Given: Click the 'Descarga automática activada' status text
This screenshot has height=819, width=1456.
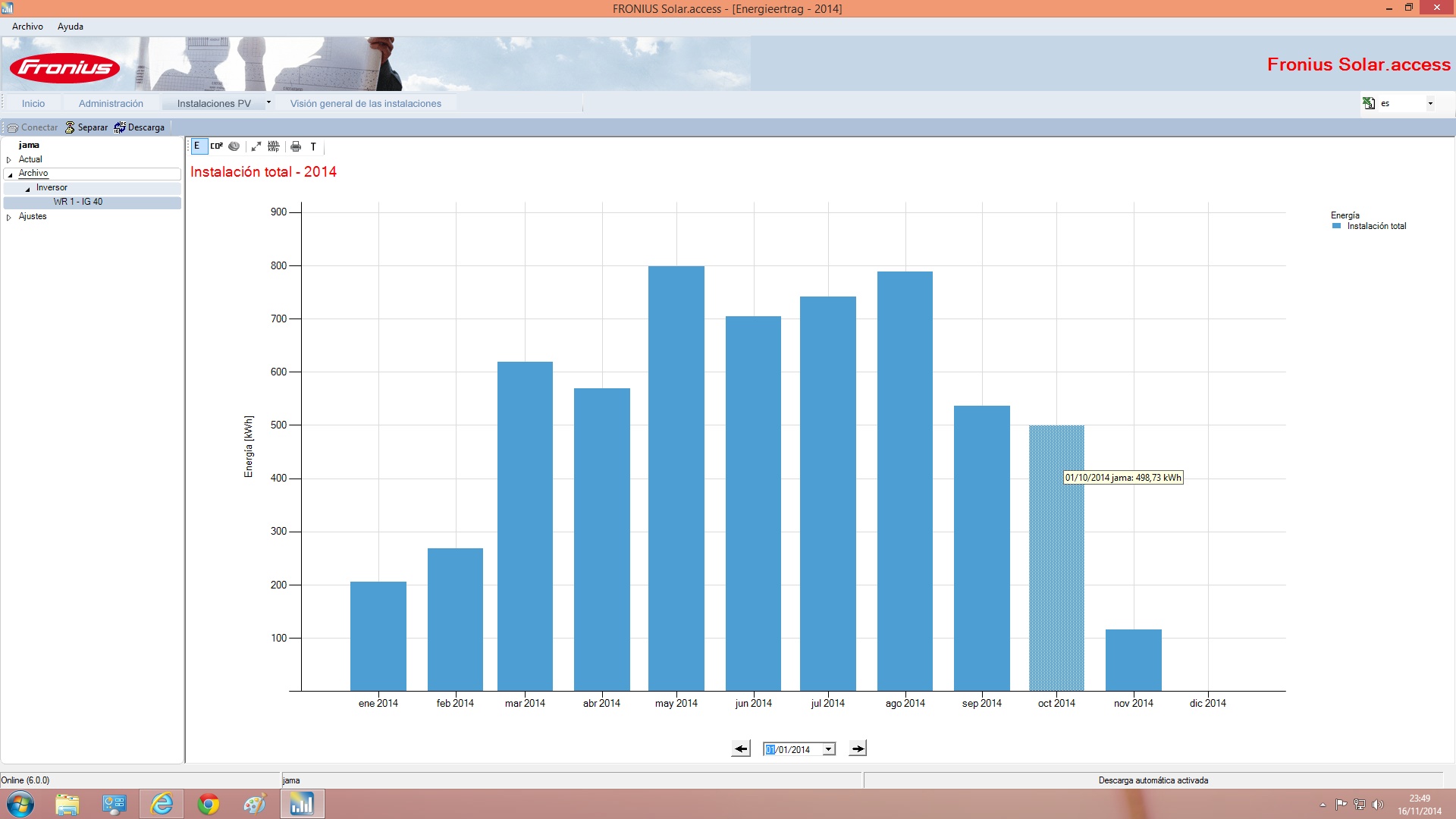Looking at the screenshot, I should pos(1153,780).
